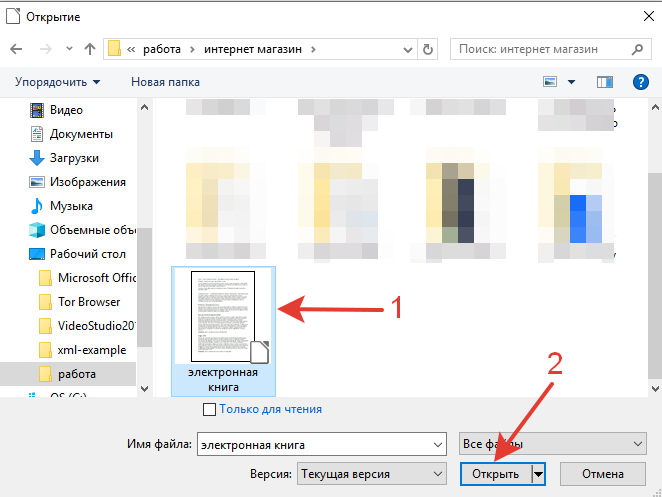The width and height of the screenshot is (662, 497).
Task: Open 'Документы' in the navigation pane
Action: [81, 134]
